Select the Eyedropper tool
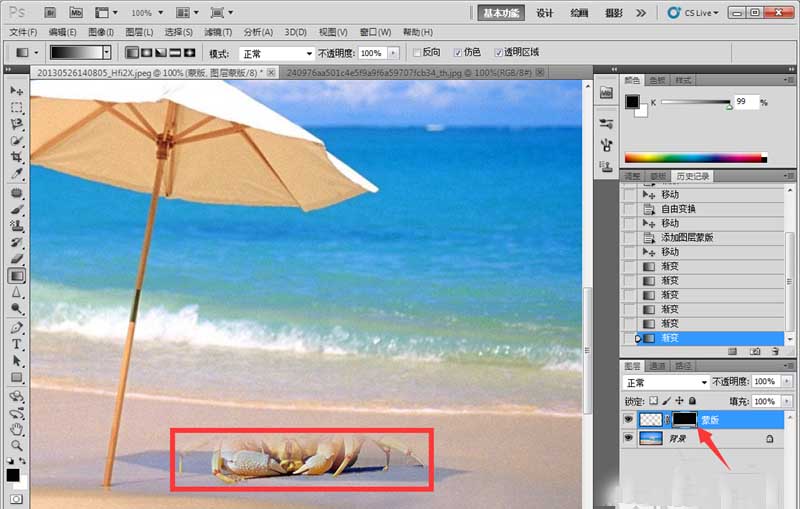 pos(16,174)
